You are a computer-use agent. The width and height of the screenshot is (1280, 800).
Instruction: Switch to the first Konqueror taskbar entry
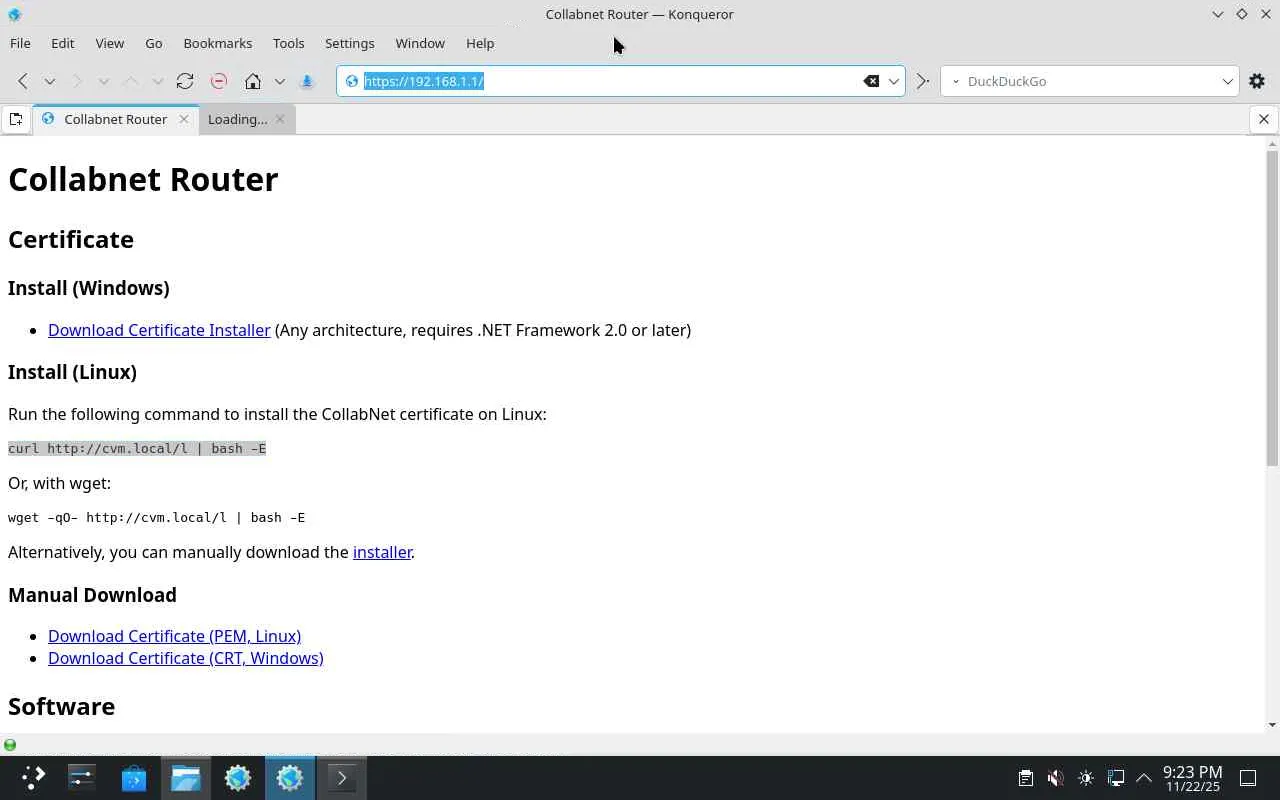(238, 778)
